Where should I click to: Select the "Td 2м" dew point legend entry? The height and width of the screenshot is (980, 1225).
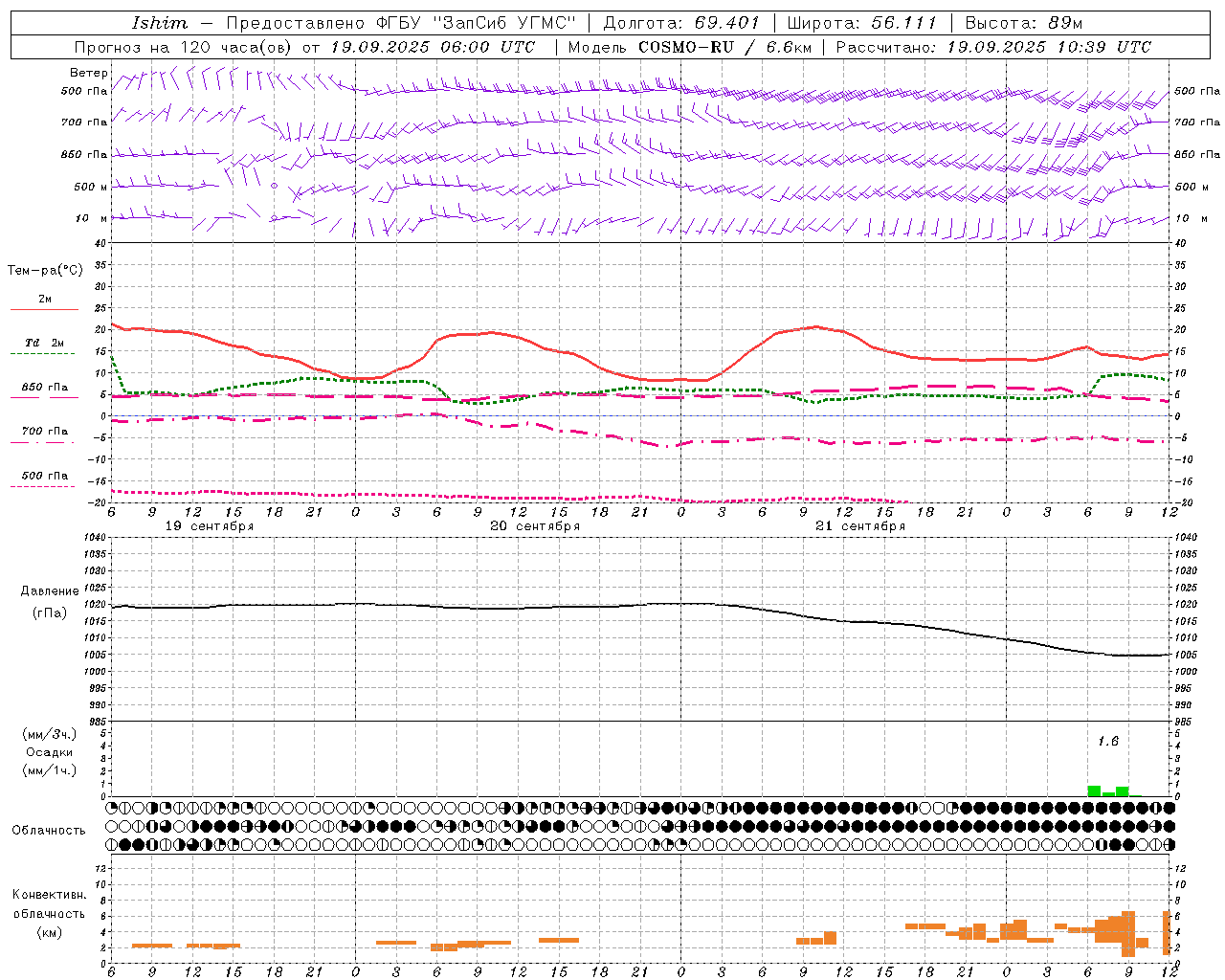(45, 343)
